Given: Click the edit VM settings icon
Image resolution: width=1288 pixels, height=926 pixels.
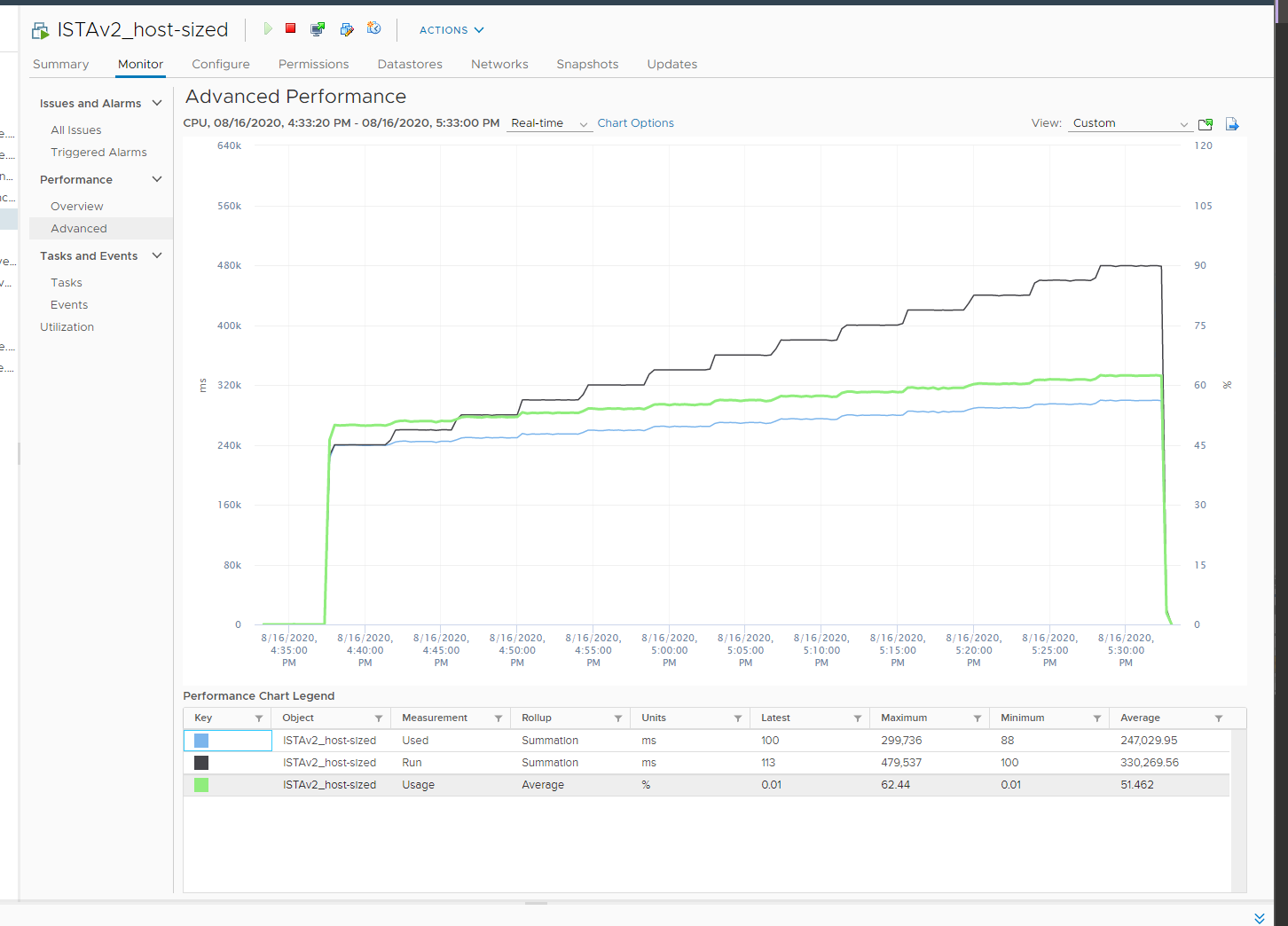Looking at the screenshot, I should pos(347,29).
